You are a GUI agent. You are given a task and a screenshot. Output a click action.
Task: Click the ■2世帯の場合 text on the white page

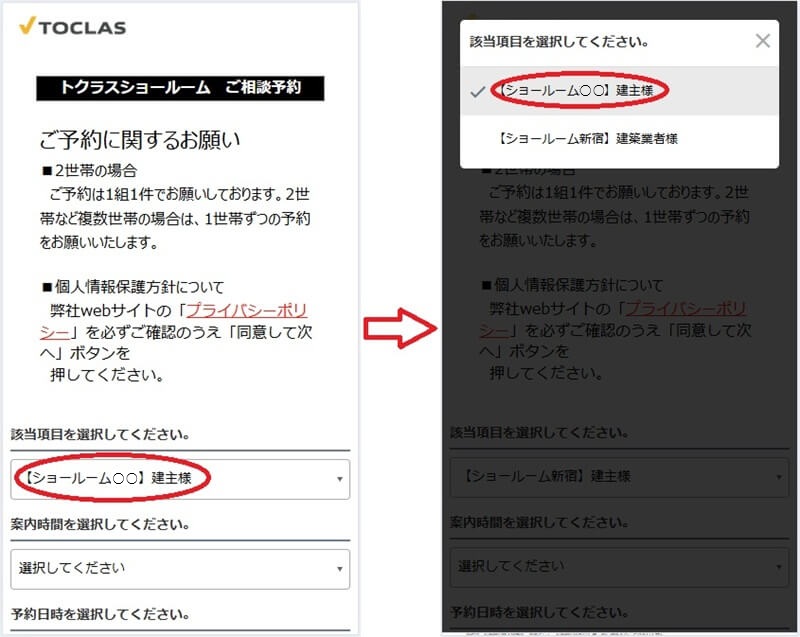pos(90,170)
